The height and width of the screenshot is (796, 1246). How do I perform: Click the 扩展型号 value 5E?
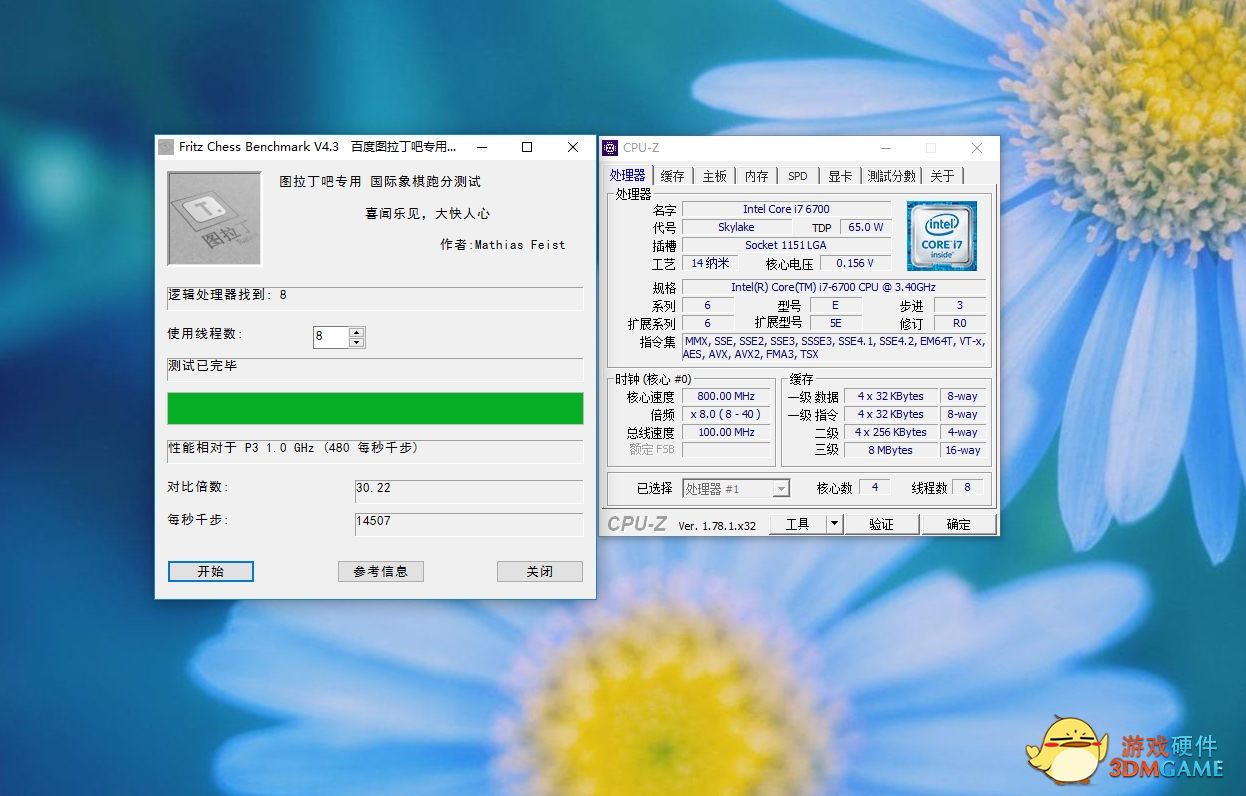coord(835,323)
